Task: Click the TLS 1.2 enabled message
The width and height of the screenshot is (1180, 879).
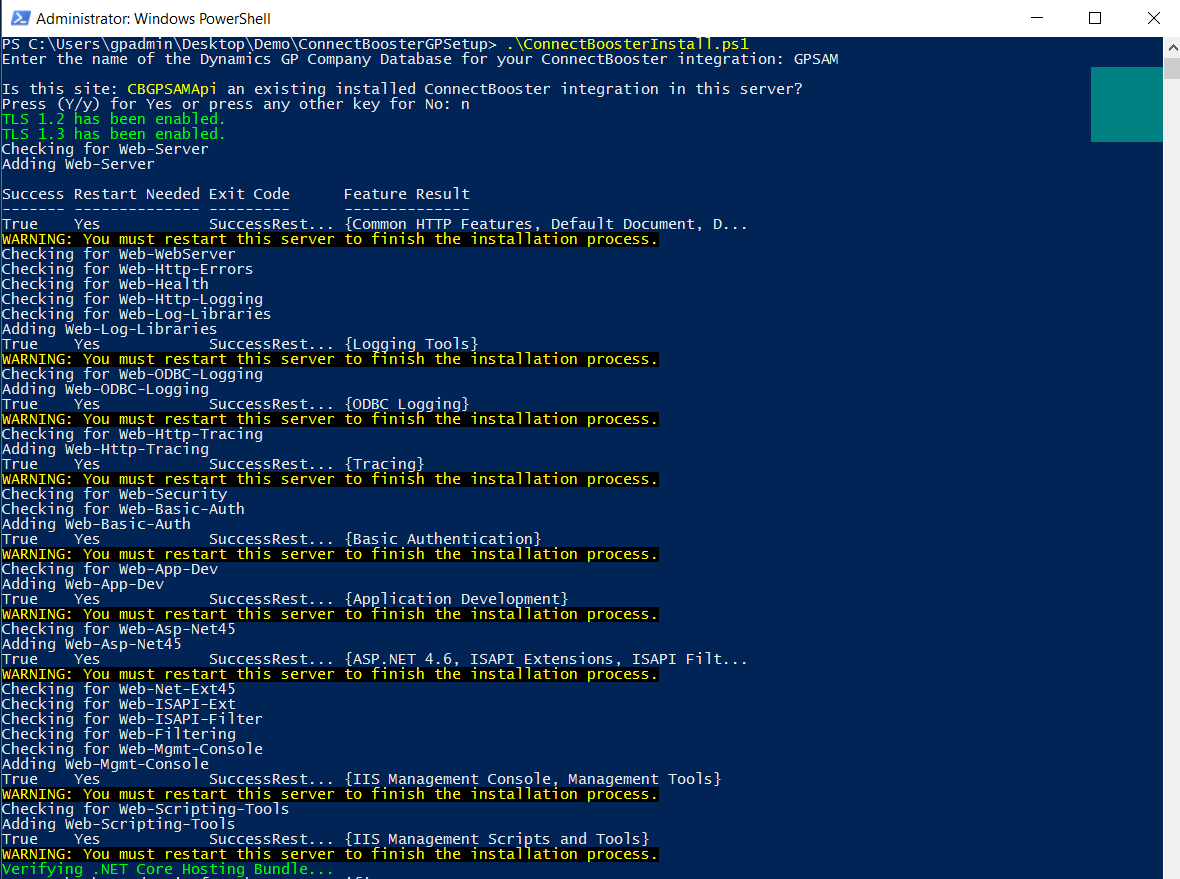Action: 113,119
